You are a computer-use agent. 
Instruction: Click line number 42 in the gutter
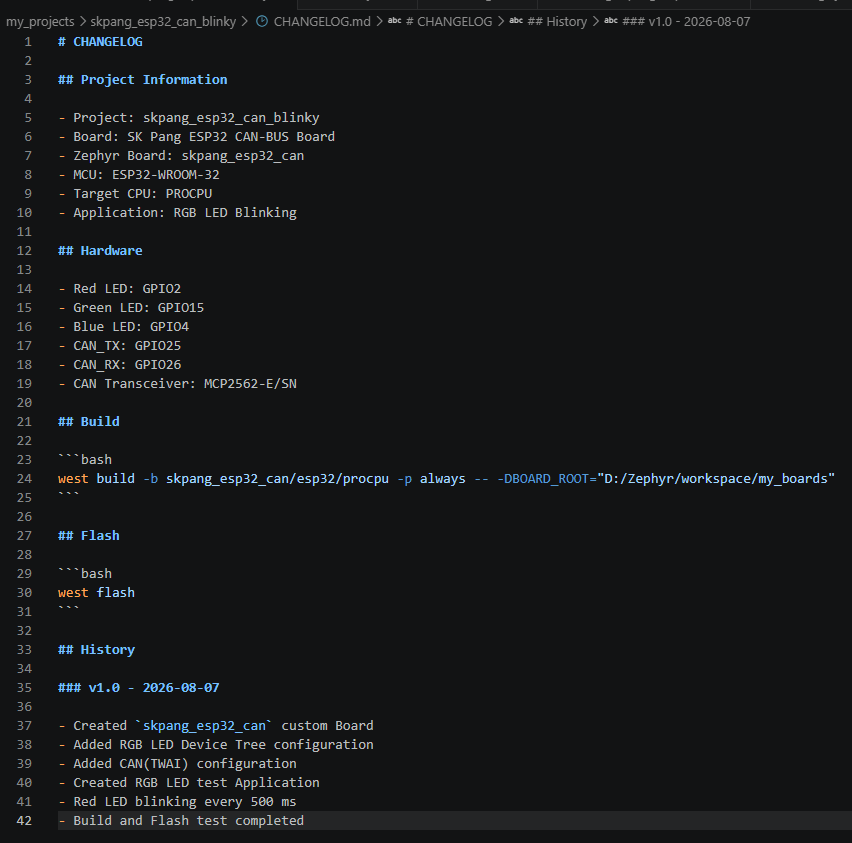pos(24,821)
